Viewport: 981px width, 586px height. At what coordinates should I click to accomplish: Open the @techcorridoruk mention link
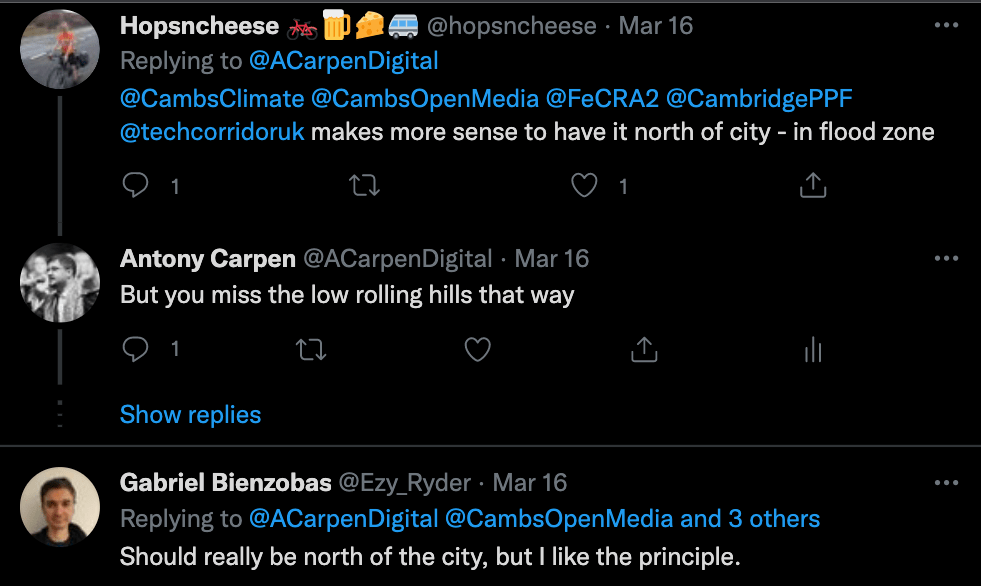[211, 132]
